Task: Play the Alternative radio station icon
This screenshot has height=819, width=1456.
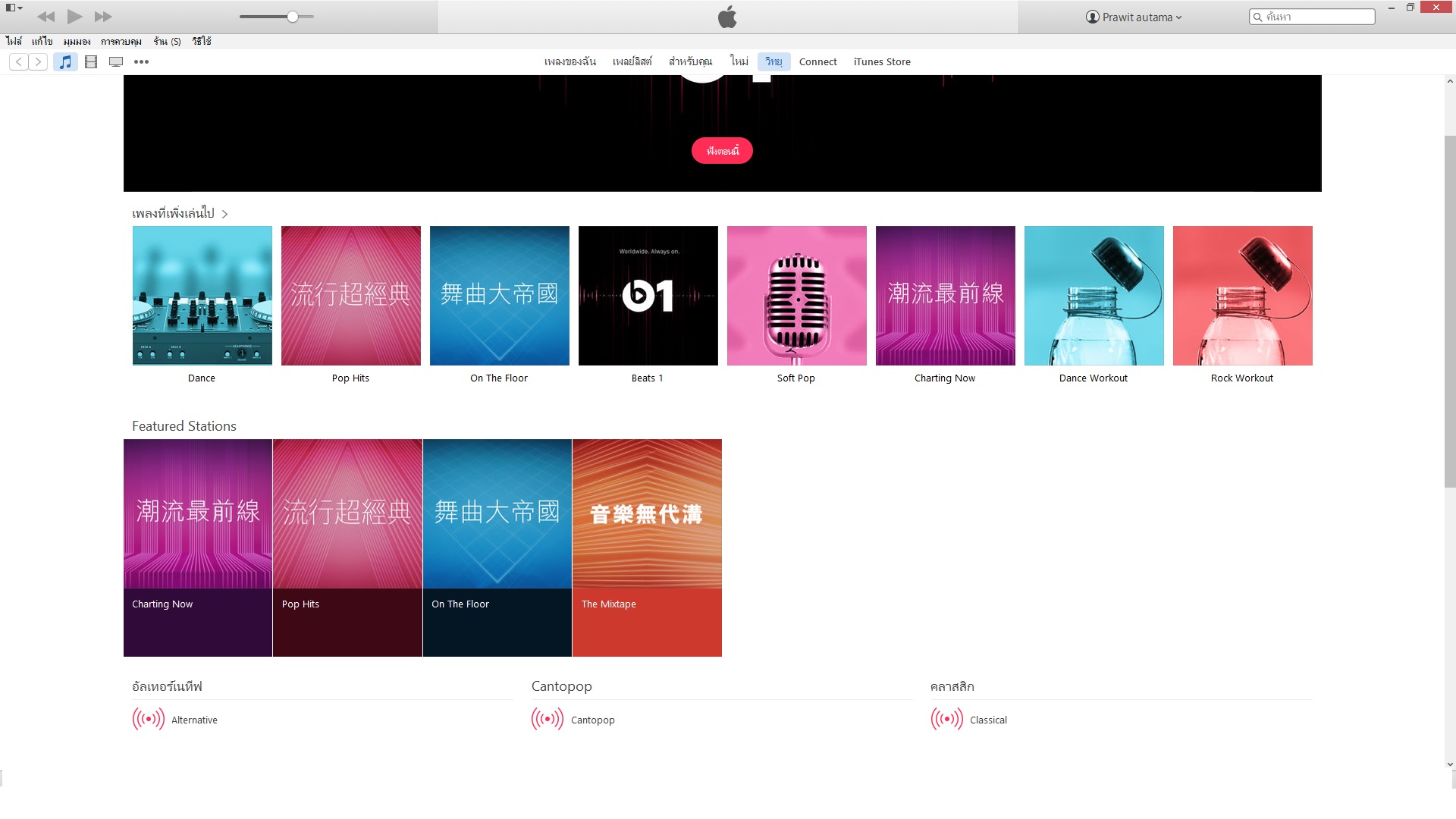Action: (148, 718)
